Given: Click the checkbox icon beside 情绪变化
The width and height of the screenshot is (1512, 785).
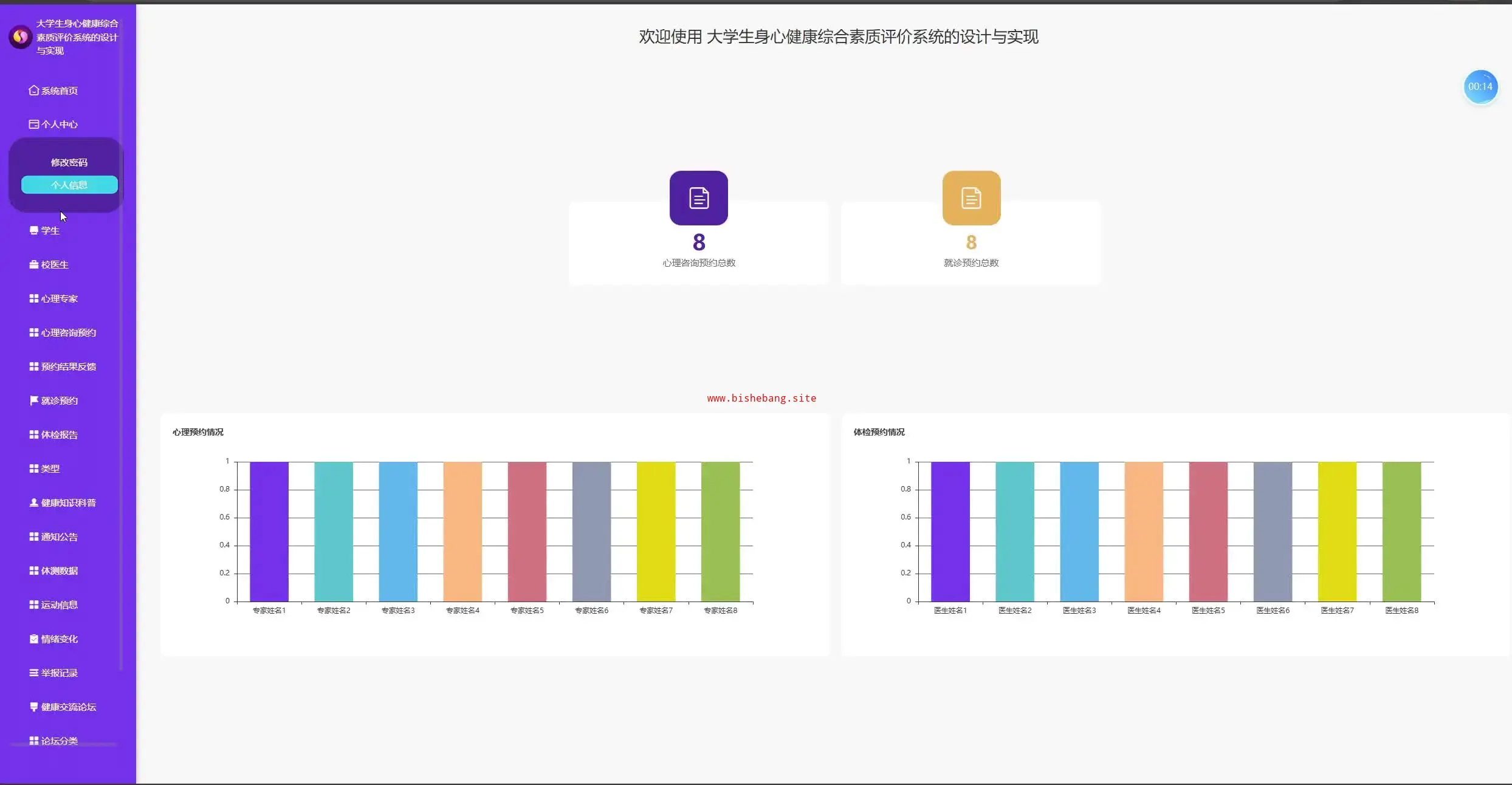Looking at the screenshot, I should click(34, 639).
